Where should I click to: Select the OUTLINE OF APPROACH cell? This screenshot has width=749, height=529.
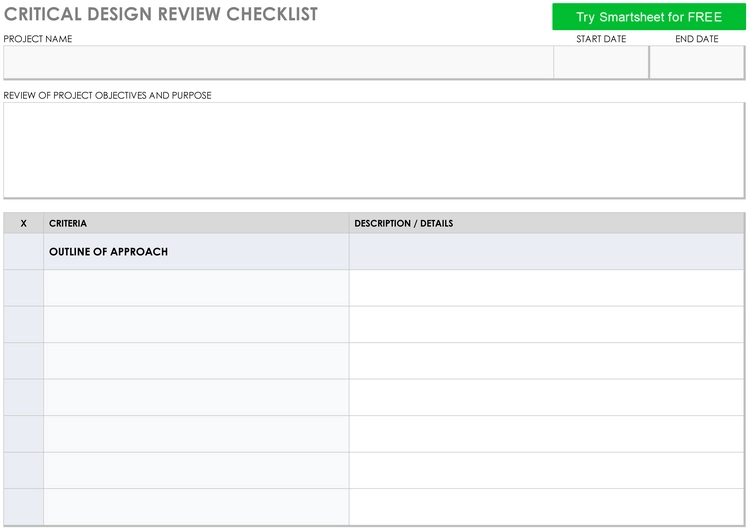click(196, 251)
